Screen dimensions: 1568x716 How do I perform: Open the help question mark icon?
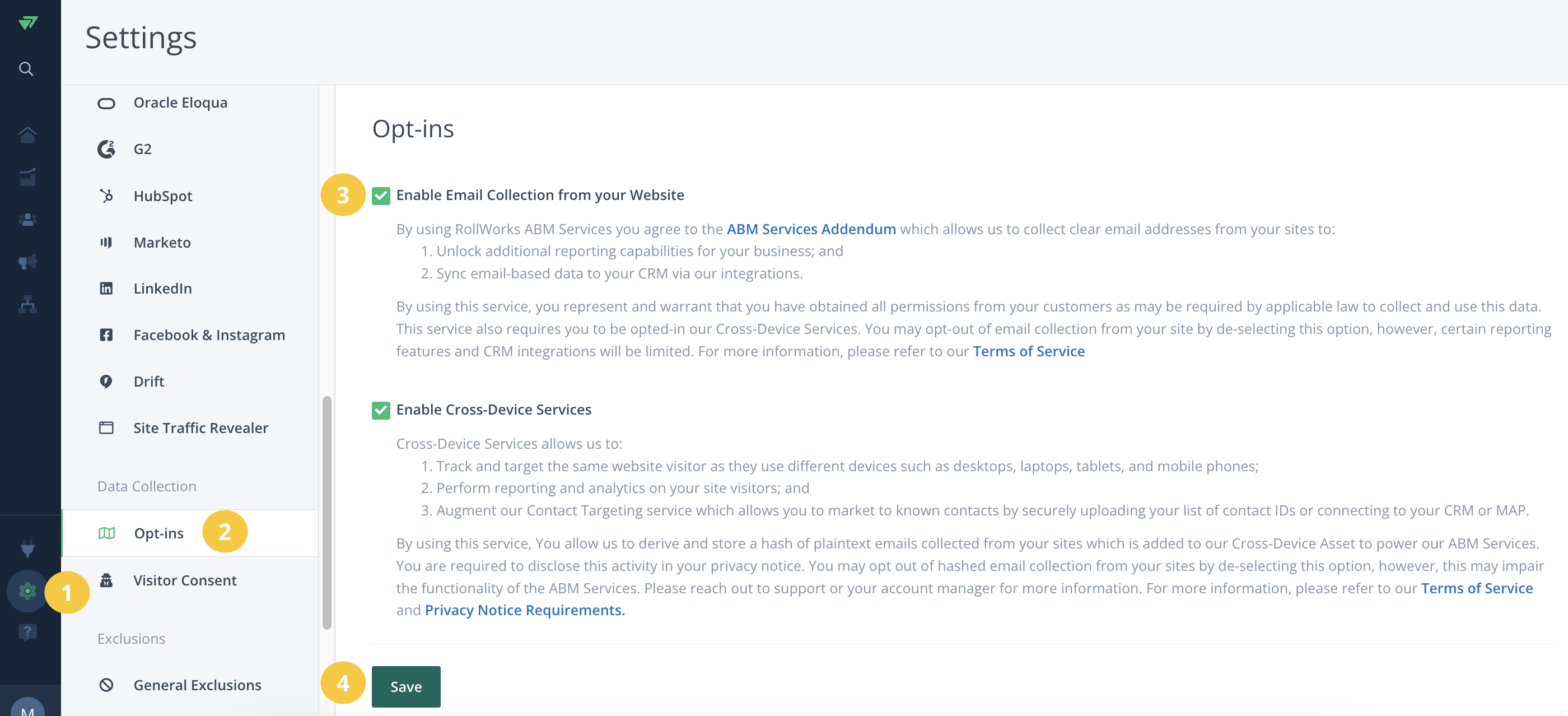(27, 632)
